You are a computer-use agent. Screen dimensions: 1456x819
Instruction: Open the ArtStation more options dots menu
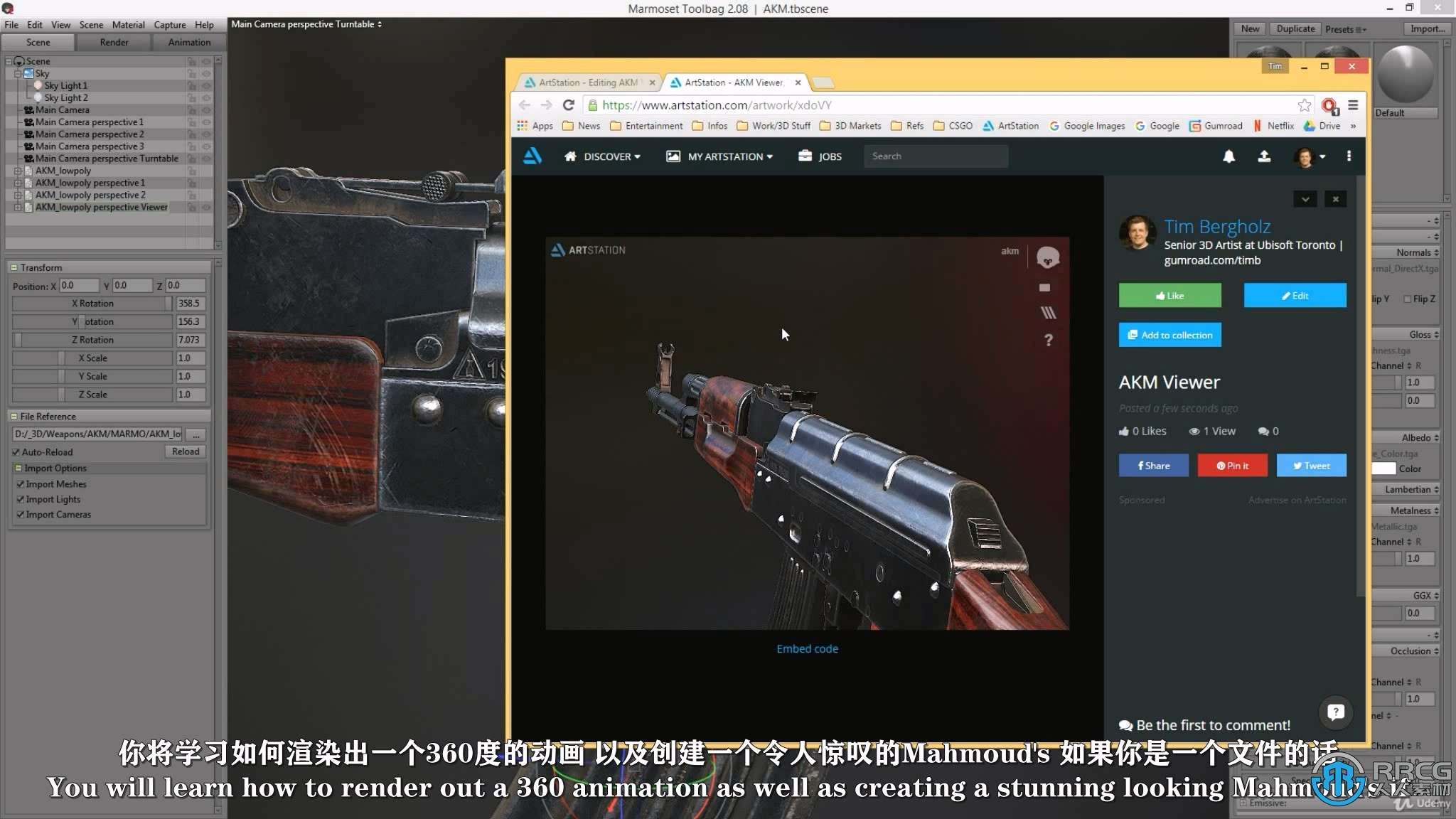pyautogui.click(x=1349, y=156)
